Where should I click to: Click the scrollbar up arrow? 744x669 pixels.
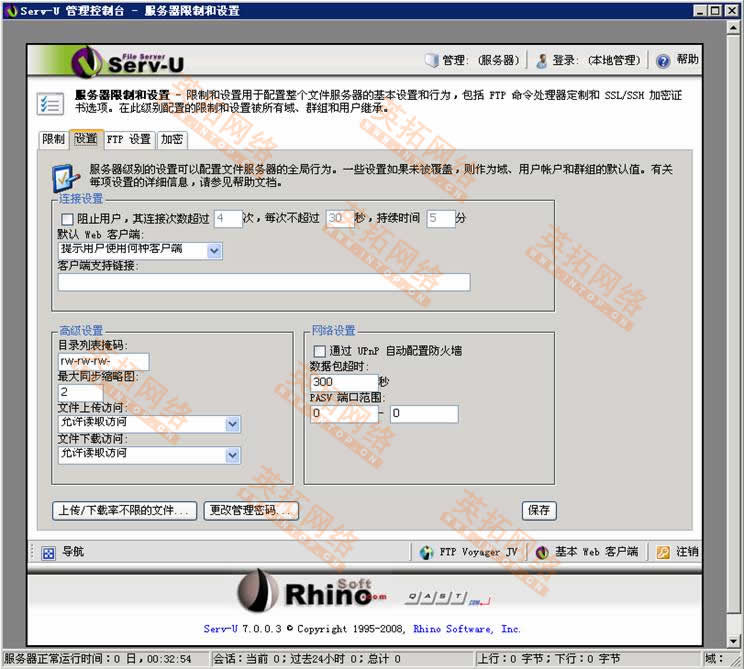pyautogui.click(x=733, y=28)
